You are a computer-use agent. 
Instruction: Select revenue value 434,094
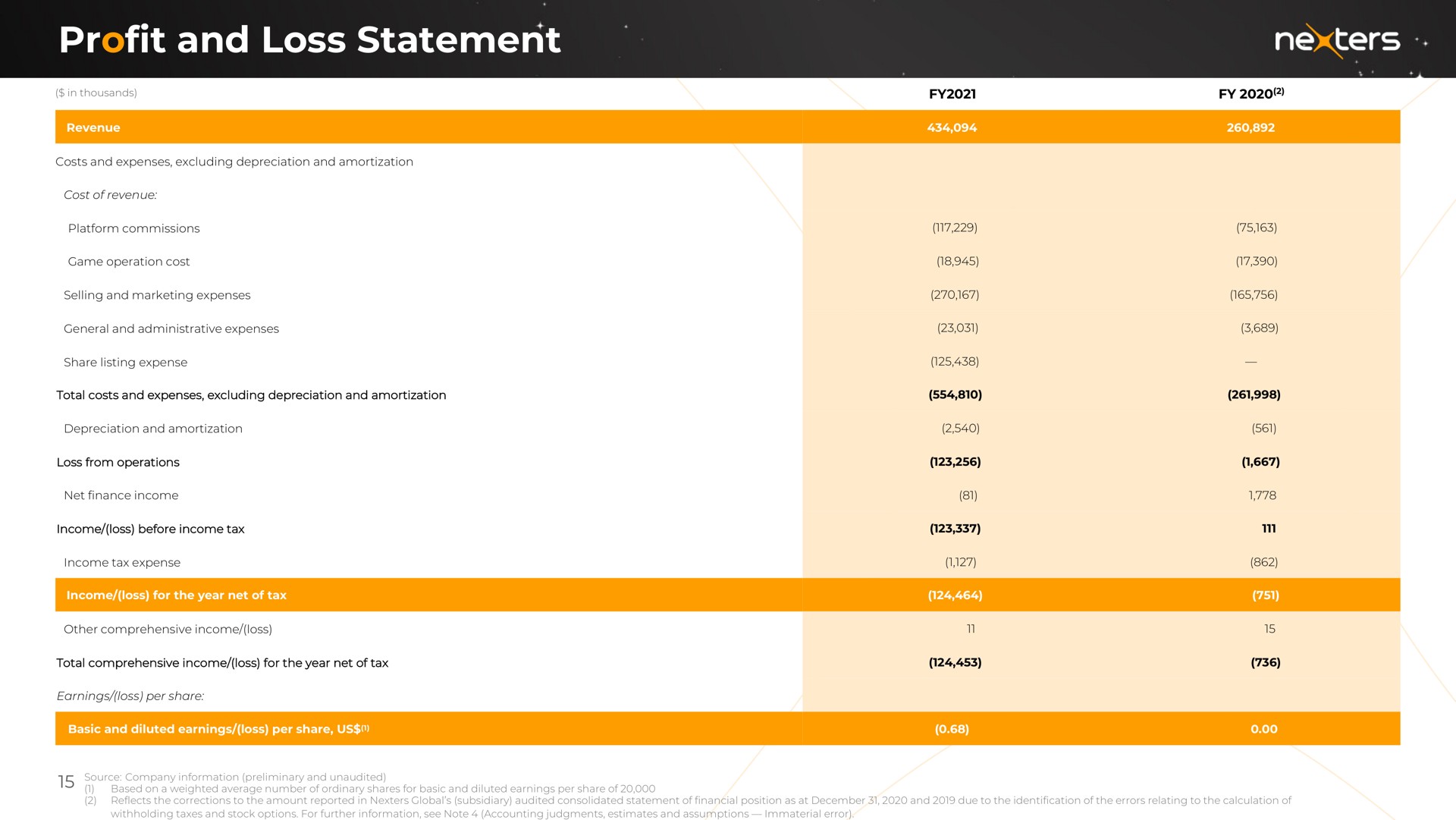tap(952, 127)
